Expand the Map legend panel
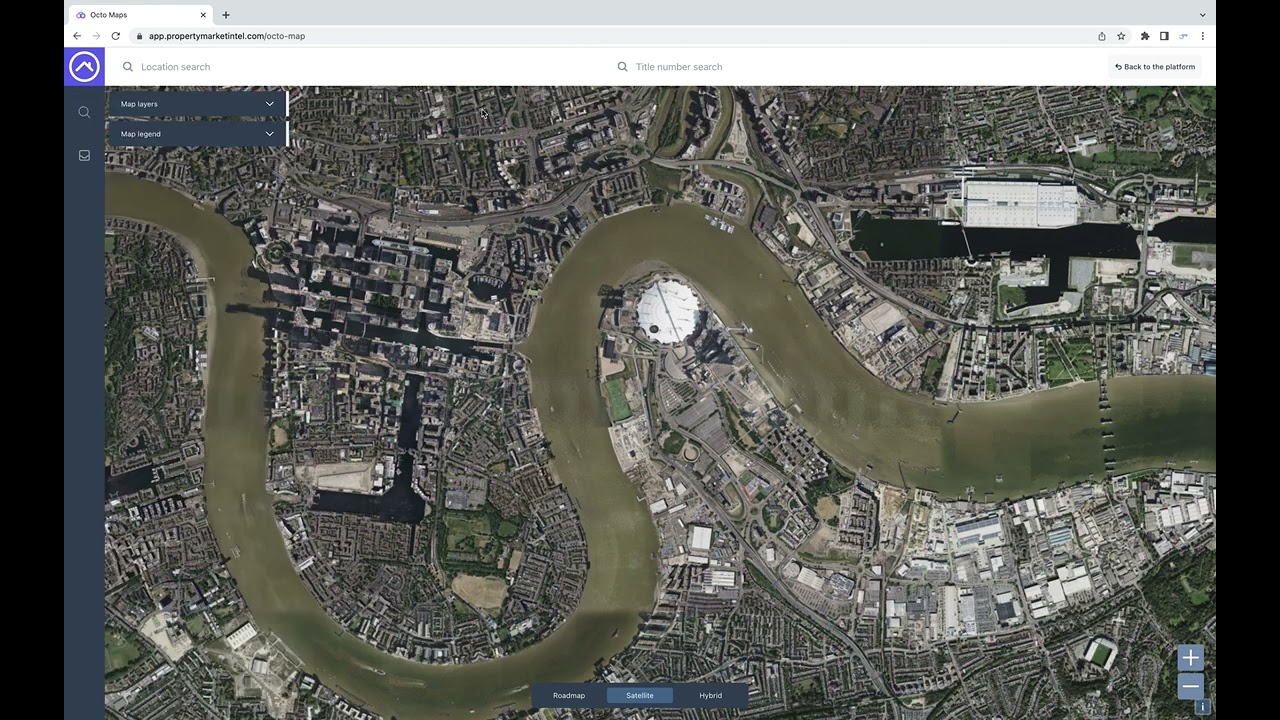The image size is (1280, 720). (x=197, y=134)
